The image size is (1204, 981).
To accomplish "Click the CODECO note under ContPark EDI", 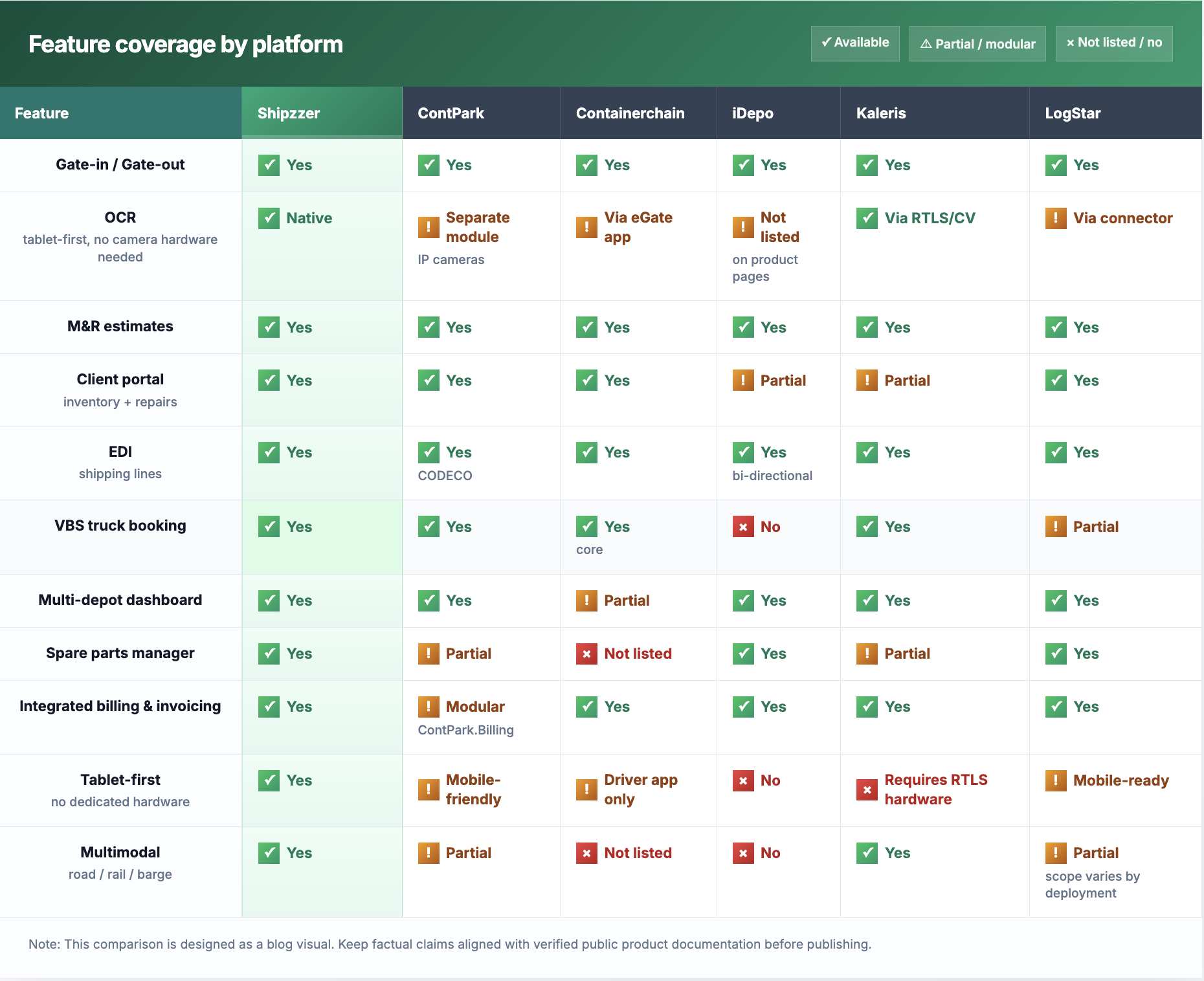I will pos(445,476).
